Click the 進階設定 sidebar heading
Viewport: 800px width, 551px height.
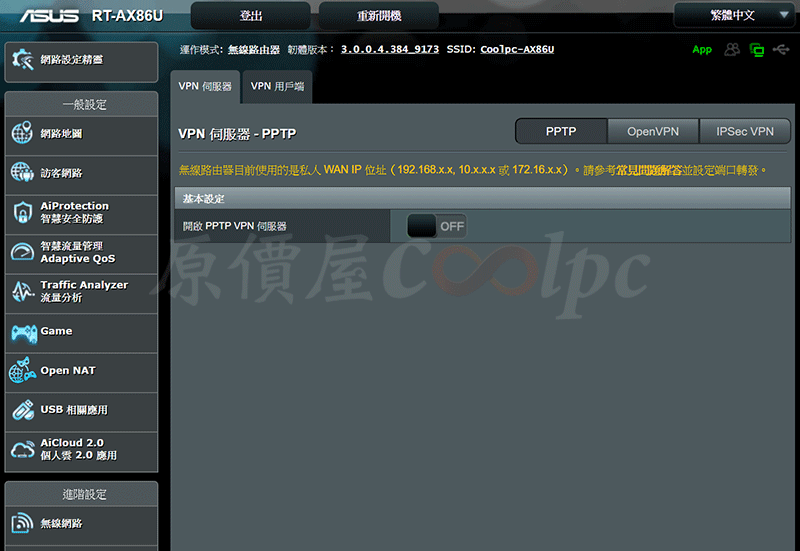coord(84,494)
